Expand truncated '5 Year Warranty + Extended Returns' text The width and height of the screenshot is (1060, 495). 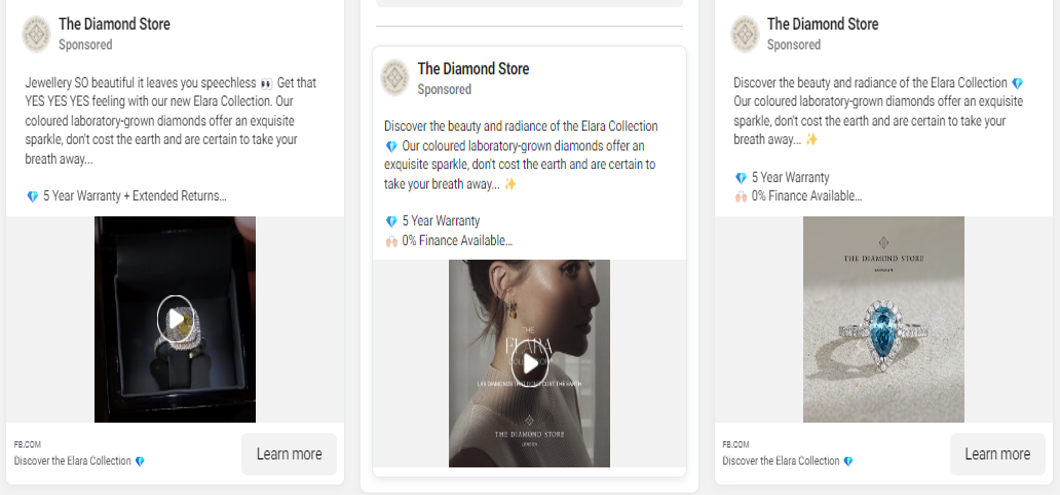tap(135, 196)
